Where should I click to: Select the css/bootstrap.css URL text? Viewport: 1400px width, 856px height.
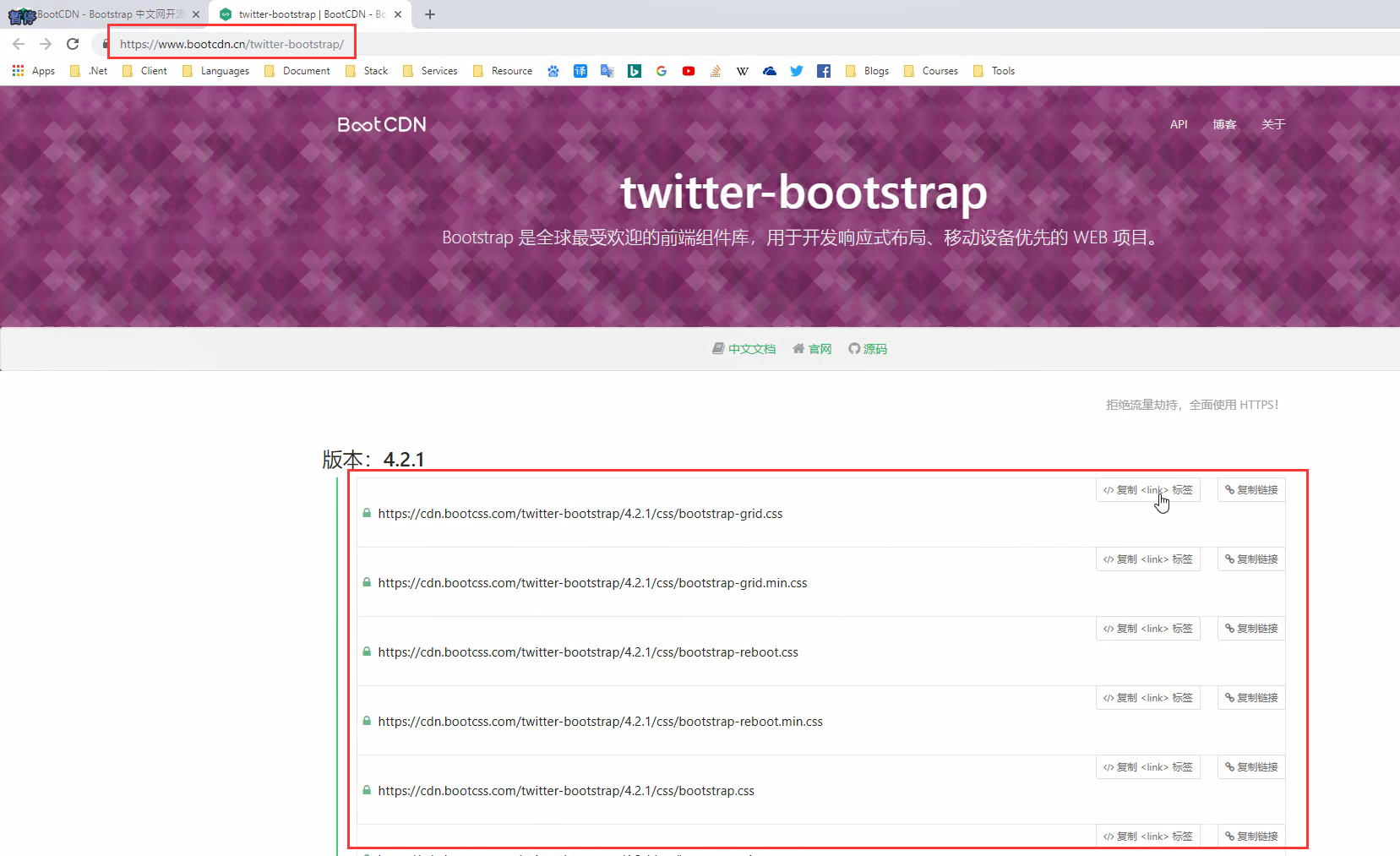click(x=566, y=791)
